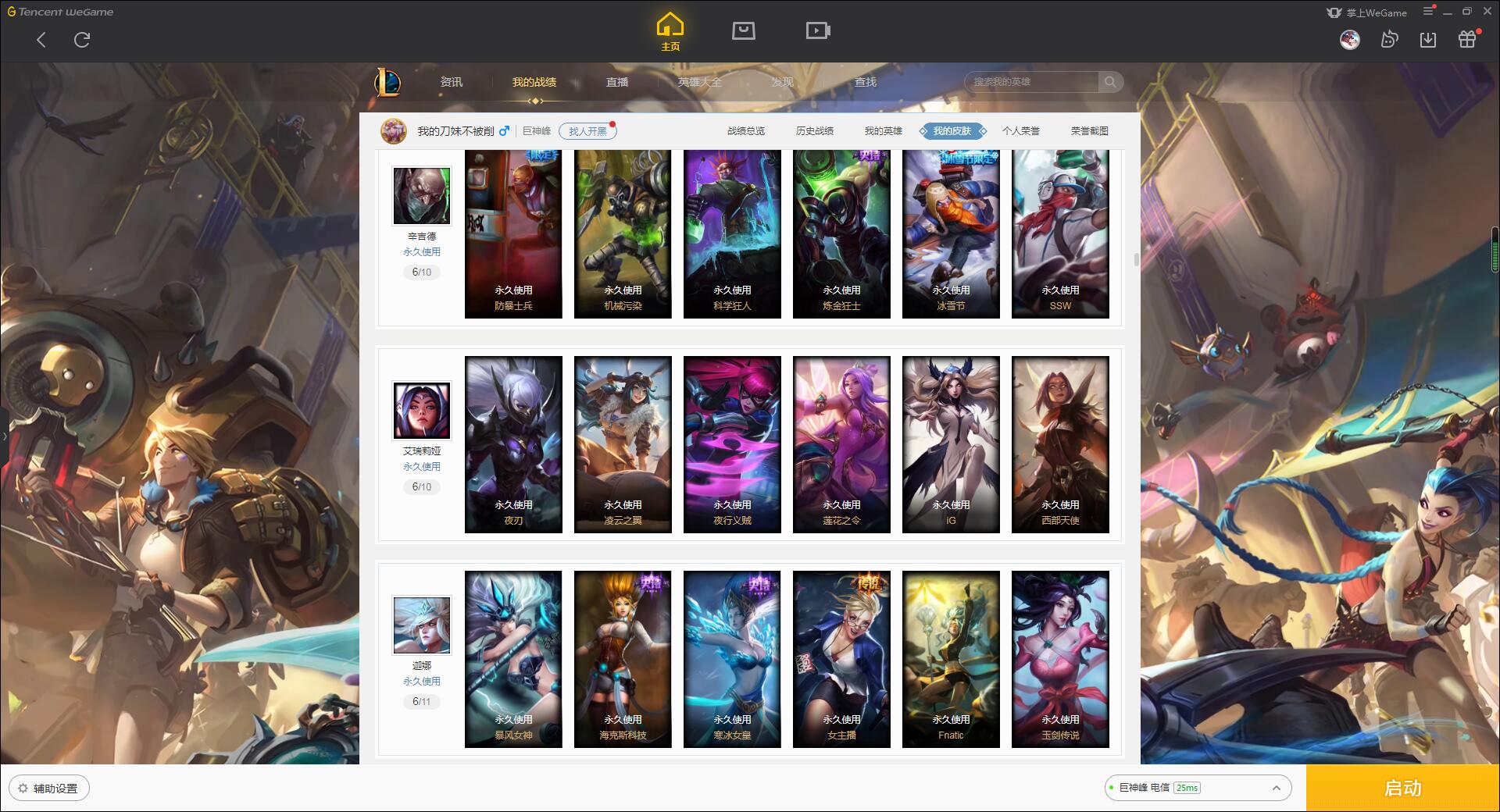Click 6/11 skin count under 迦娜
The height and width of the screenshot is (812, 1500).
click(422, 701)
